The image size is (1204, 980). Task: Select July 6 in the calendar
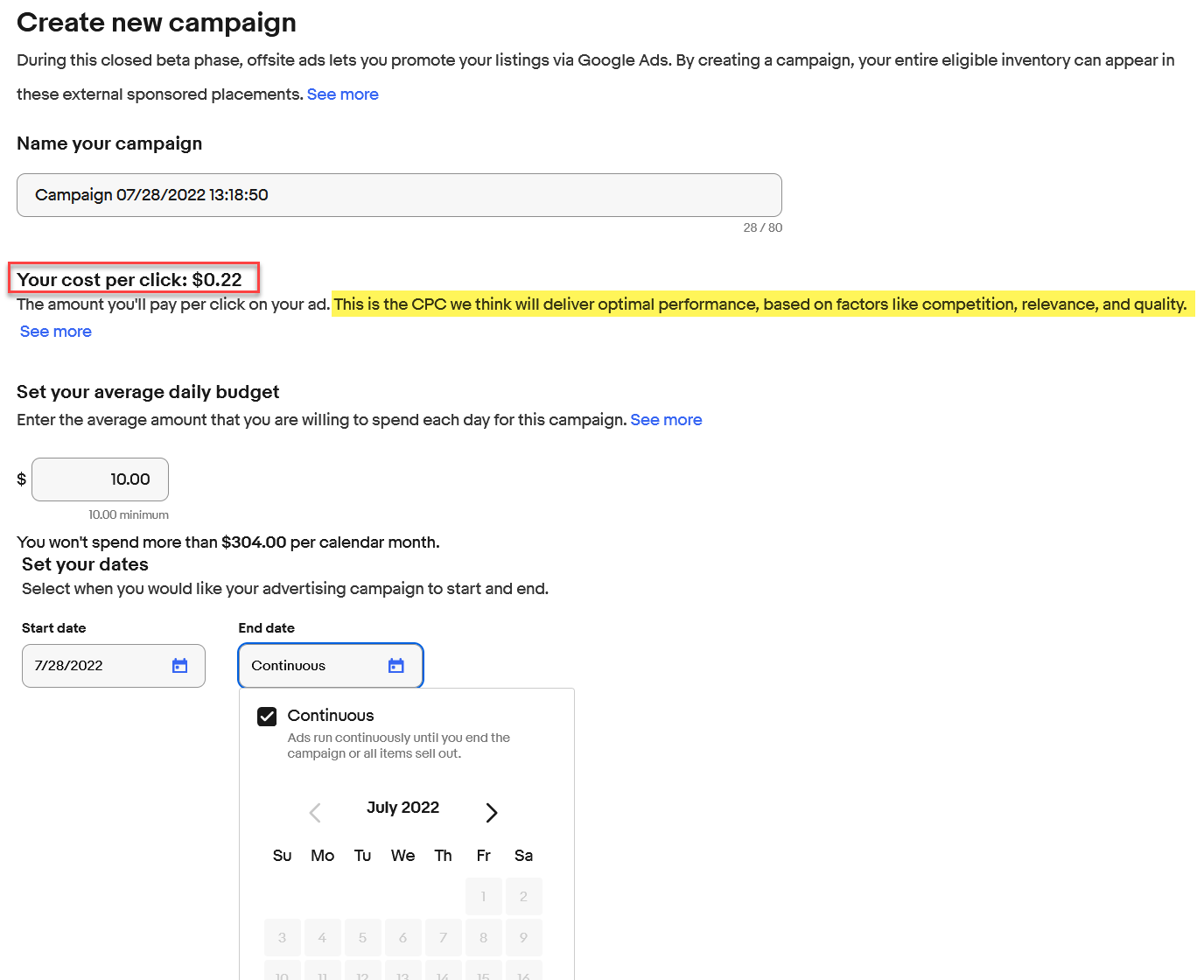(x=403, y=937)
